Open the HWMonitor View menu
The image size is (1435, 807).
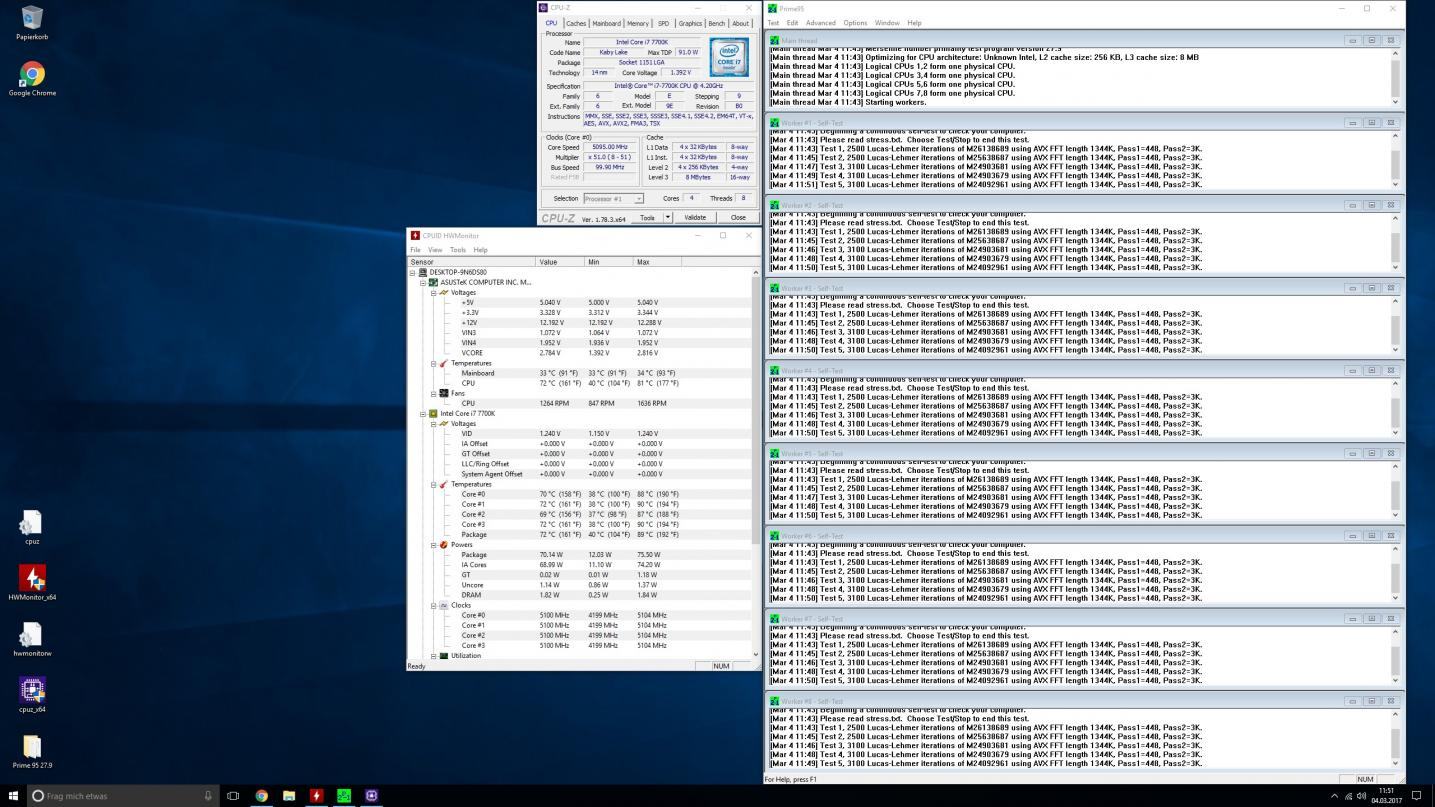(x=435, y=250)
